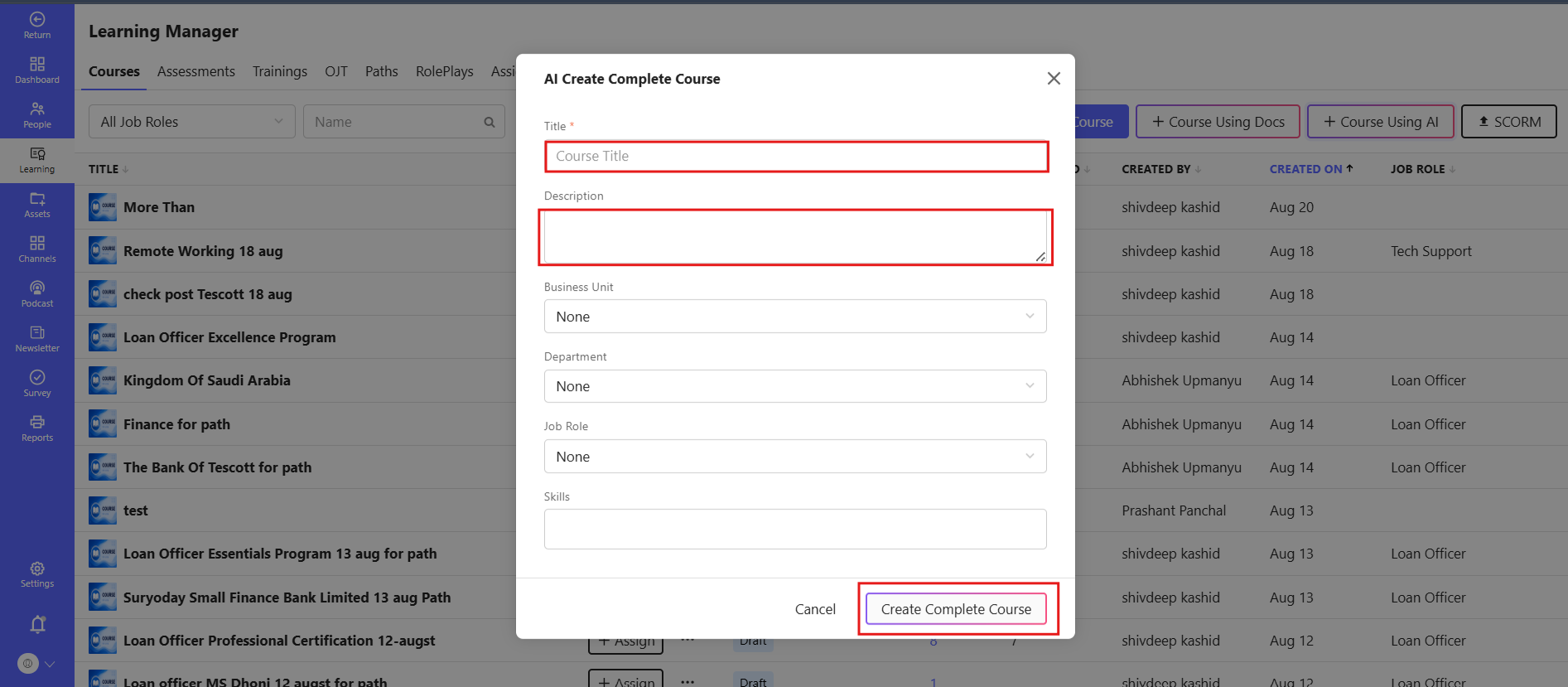Screen dimensions: 1568x687
Task: Click the notifications bell icon
Action: tap(37, 624)
